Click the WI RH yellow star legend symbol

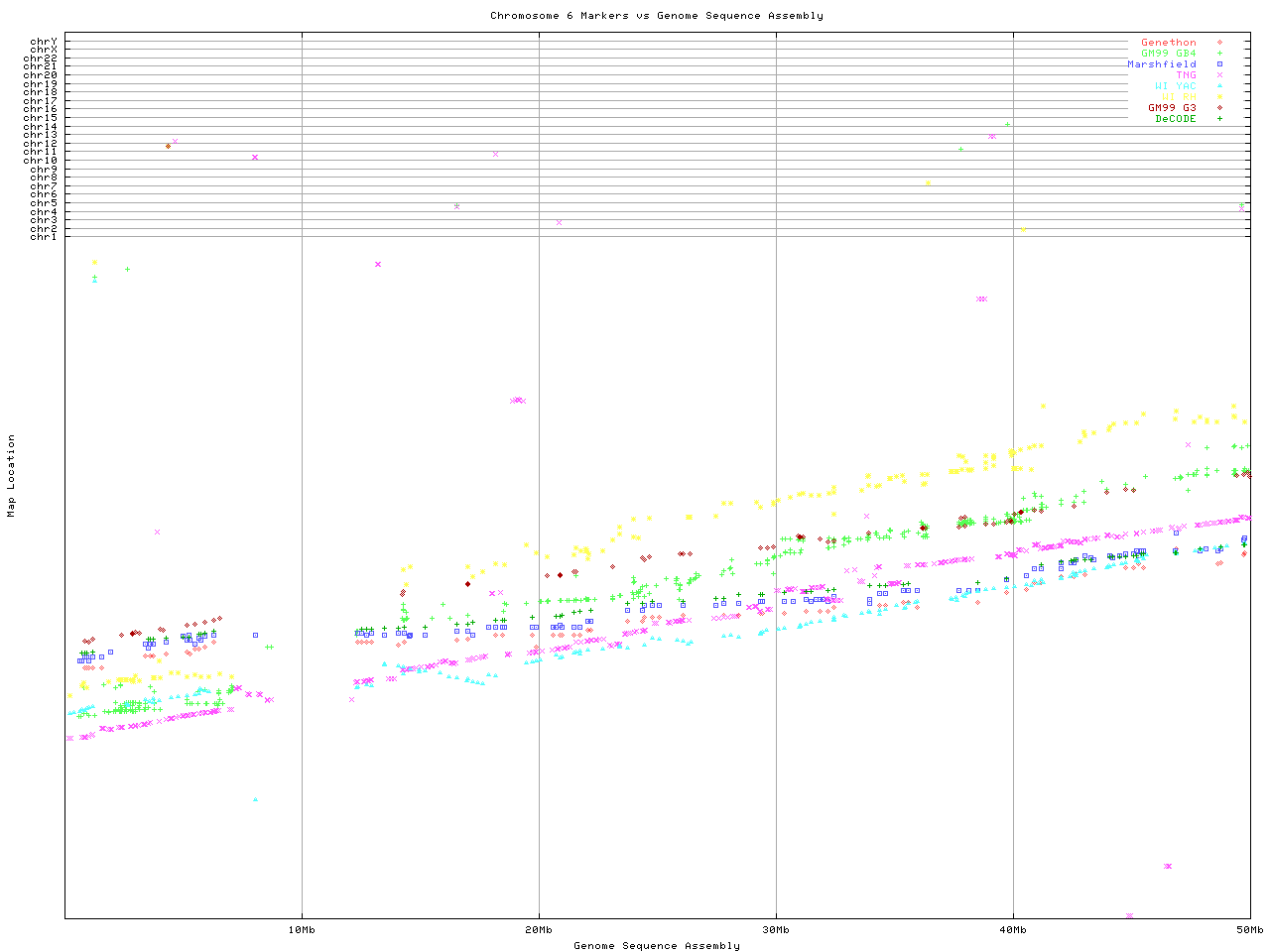tap(1219, 97)
